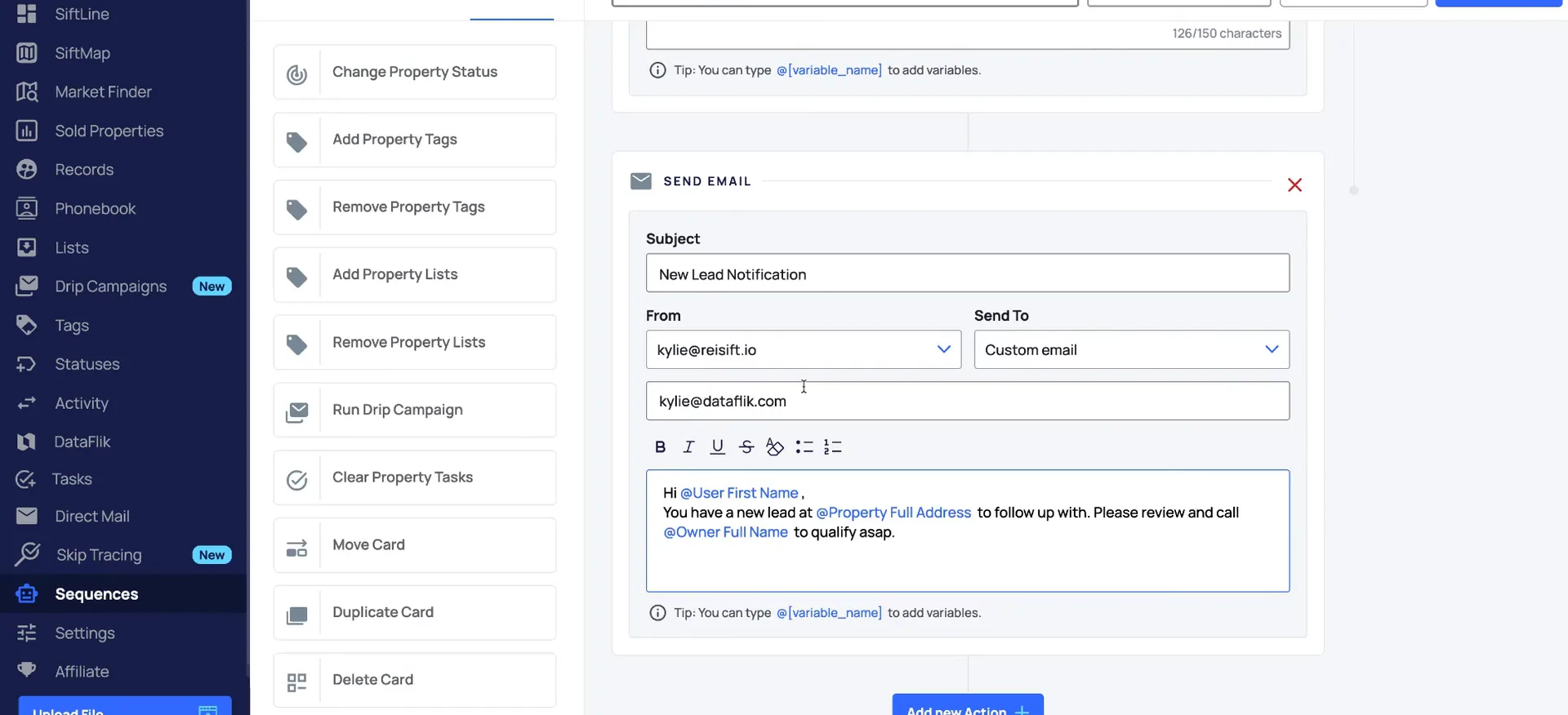Image resolution: width=1568 pixels, height=715 pixels.
Task: Click the Lists sidebar icon
Action: click(27, 247)
